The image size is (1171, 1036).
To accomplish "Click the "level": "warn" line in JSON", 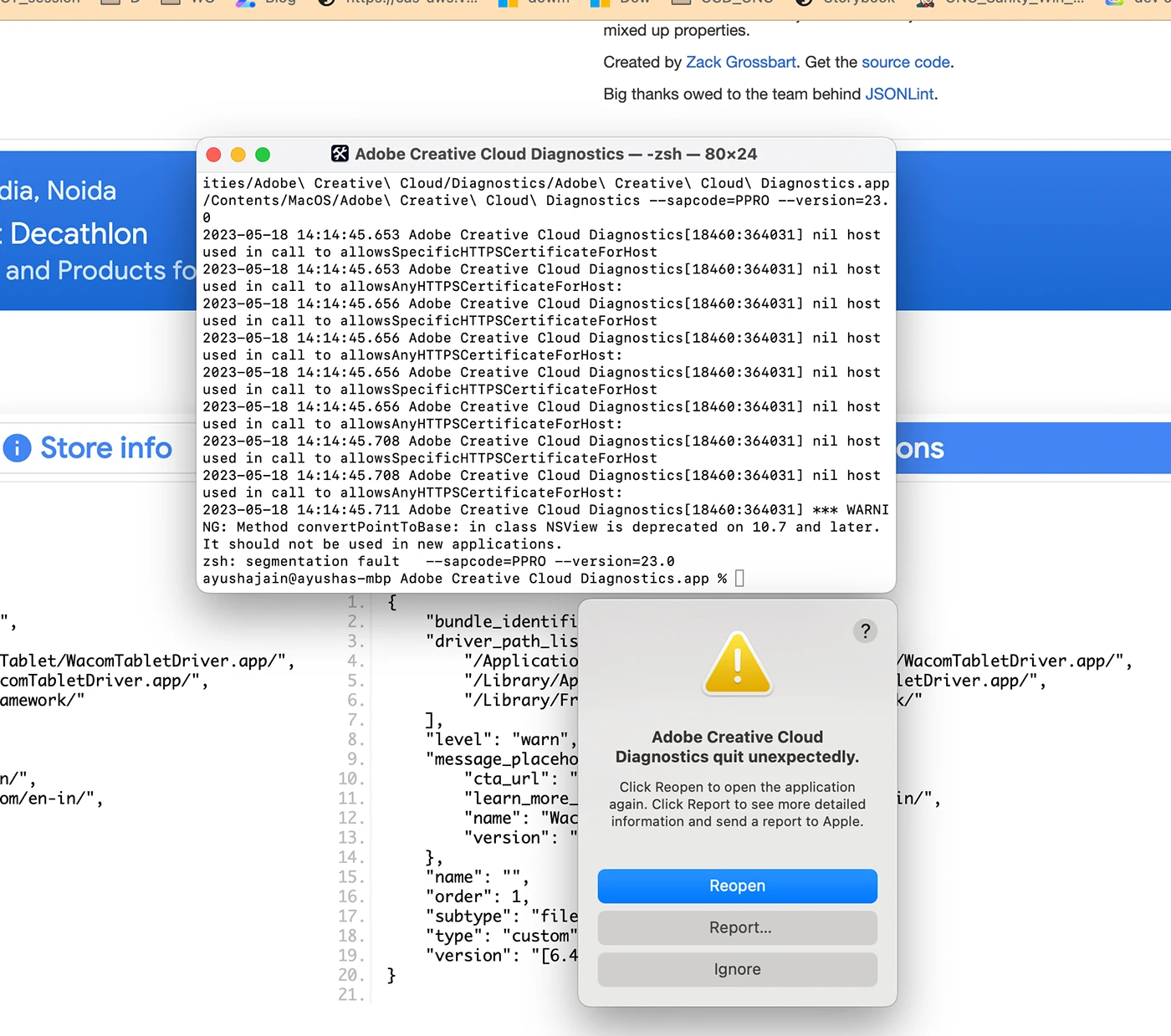I will pyautogui.click(x=500, y=739).
